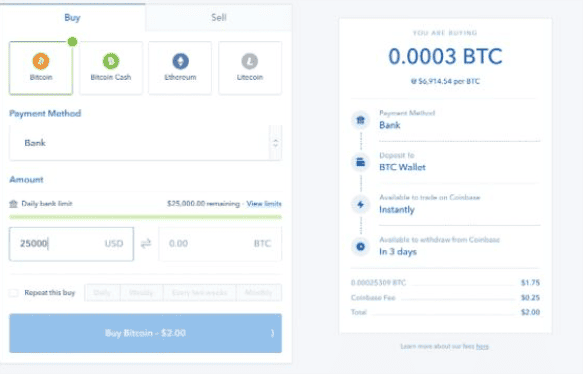Click the Coinbase Fee $0.25 value

tap(530, 298)
